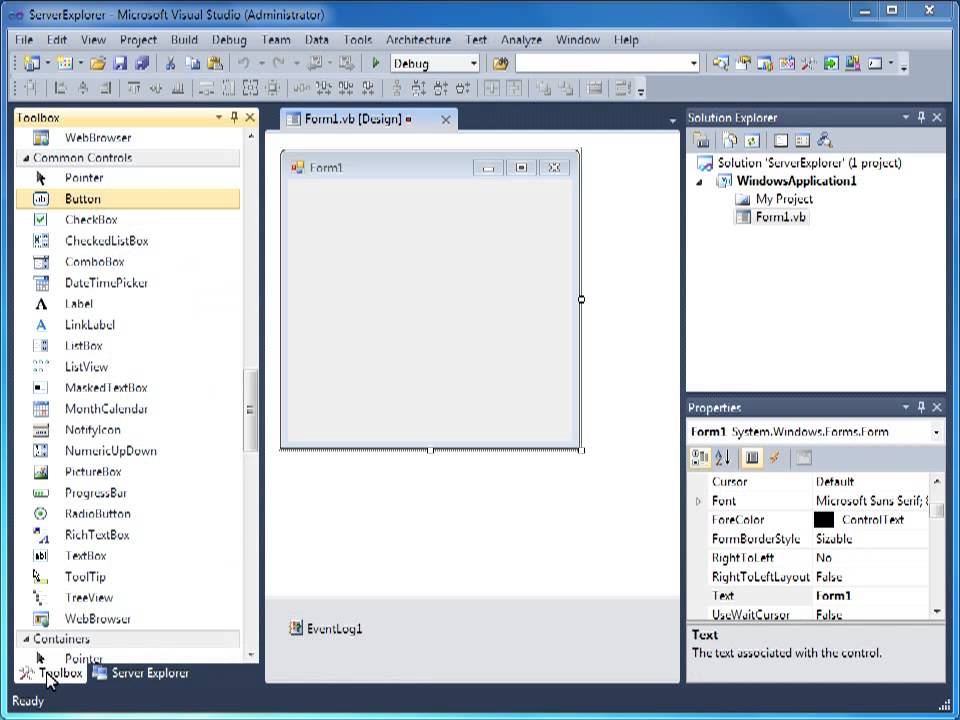Click the New Project toolbar icon
This screenshot has height=720, width=960.
tap(31, 63)
